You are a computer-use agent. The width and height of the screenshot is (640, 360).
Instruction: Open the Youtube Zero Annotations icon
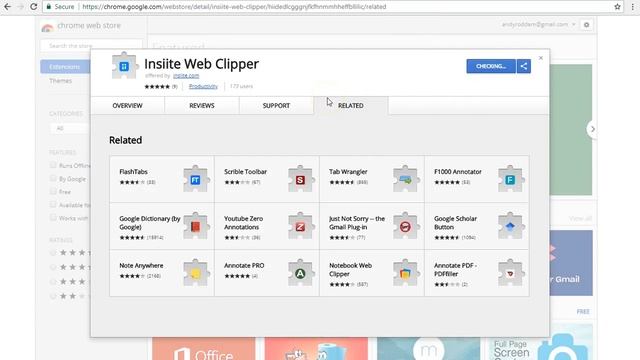[x=300, y=226]
